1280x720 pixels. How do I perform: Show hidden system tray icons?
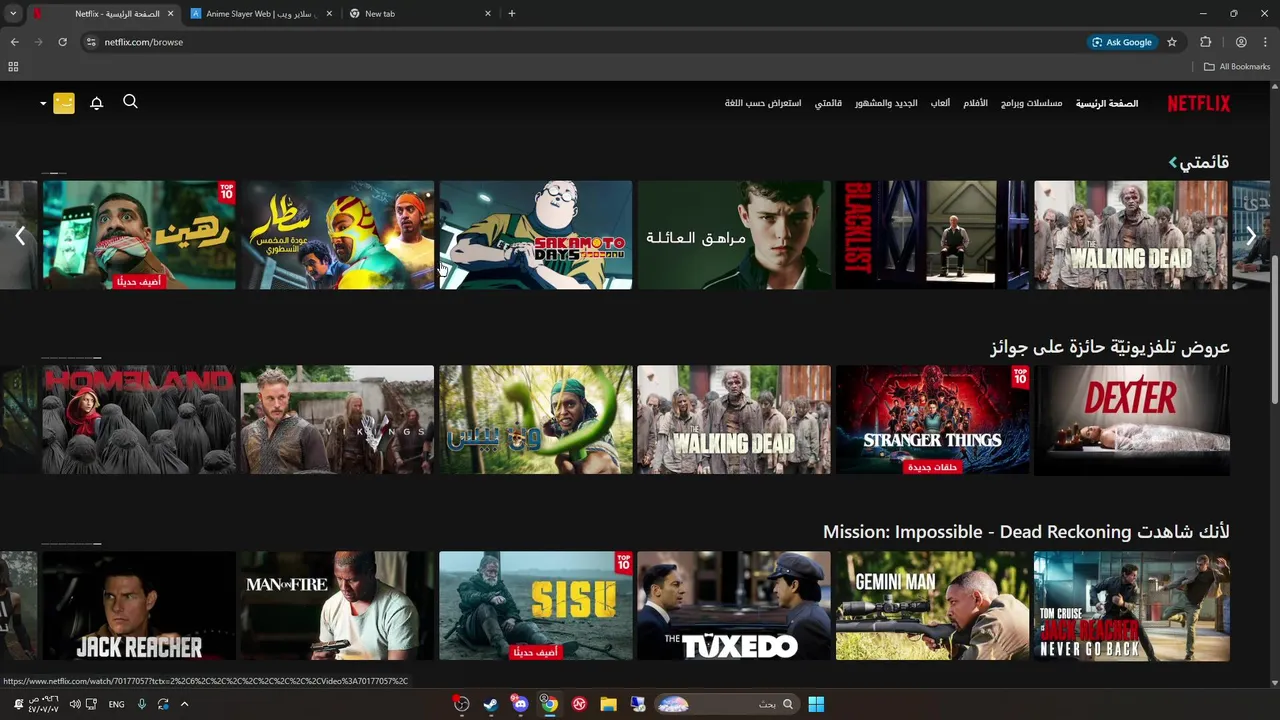tap(184, 704)
